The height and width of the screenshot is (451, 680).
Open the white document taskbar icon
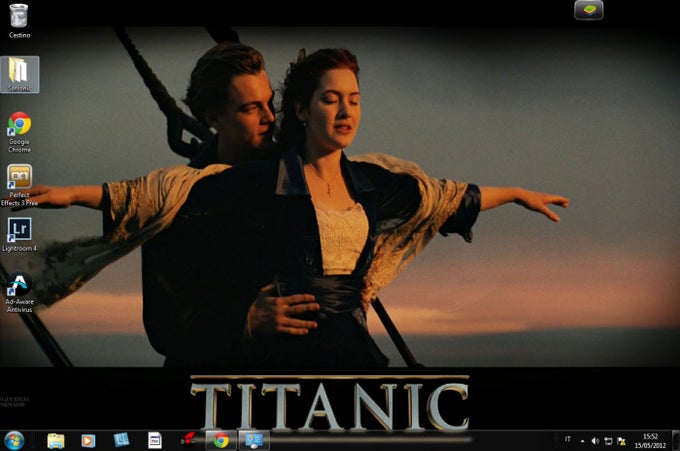click(x=154, y=440)
